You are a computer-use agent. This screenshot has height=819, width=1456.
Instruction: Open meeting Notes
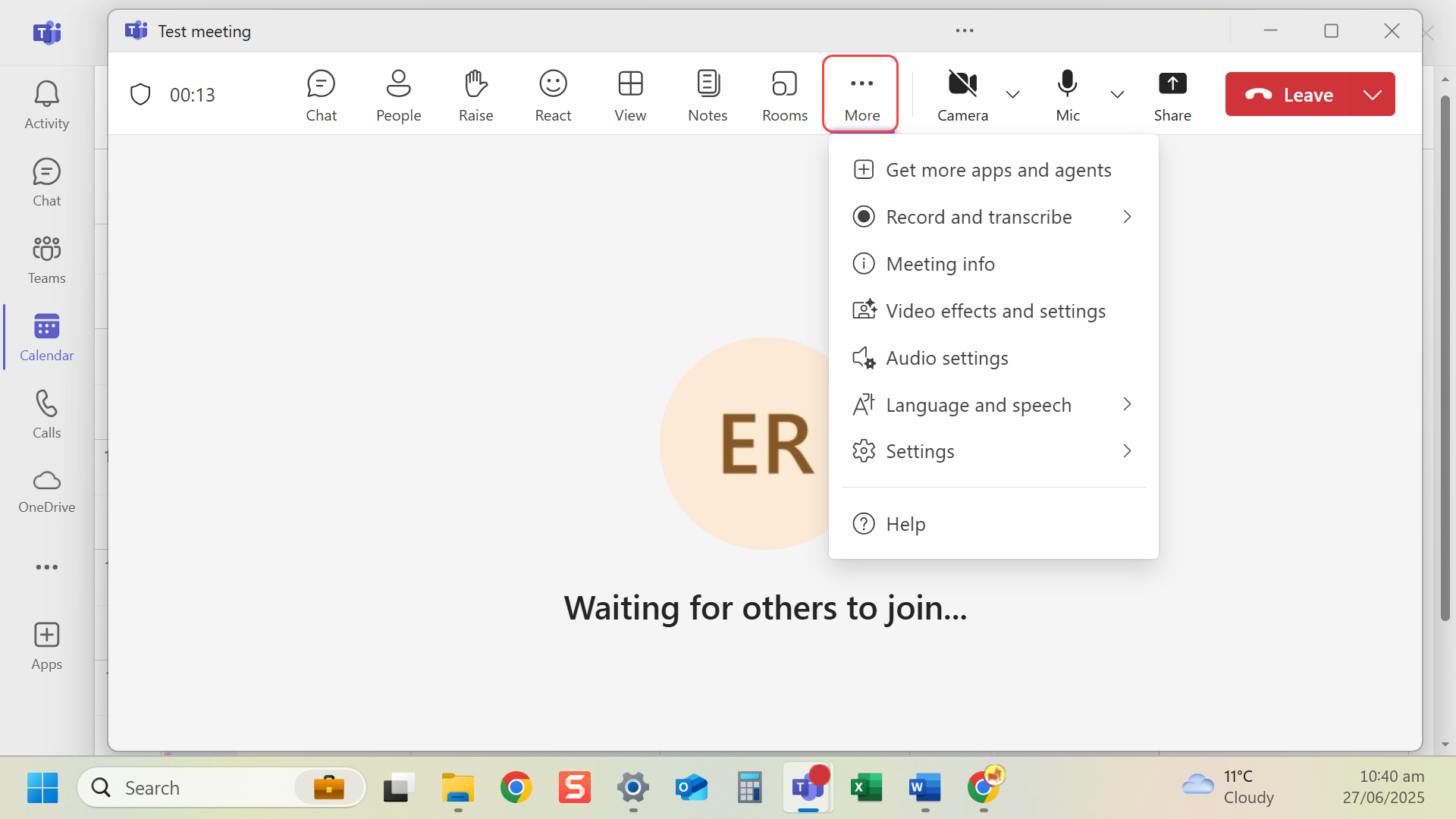tap(708, 95)
